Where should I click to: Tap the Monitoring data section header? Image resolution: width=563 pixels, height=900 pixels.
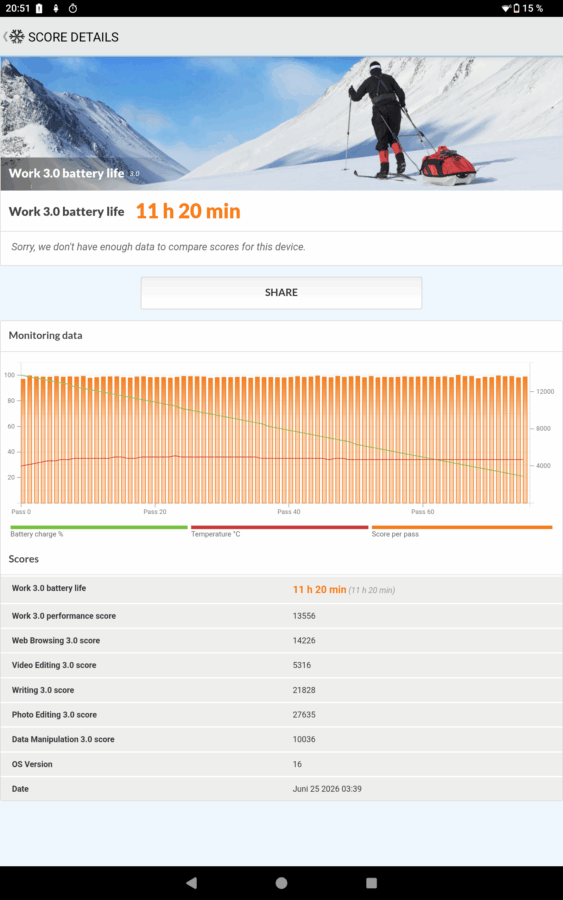click(45, 335)
